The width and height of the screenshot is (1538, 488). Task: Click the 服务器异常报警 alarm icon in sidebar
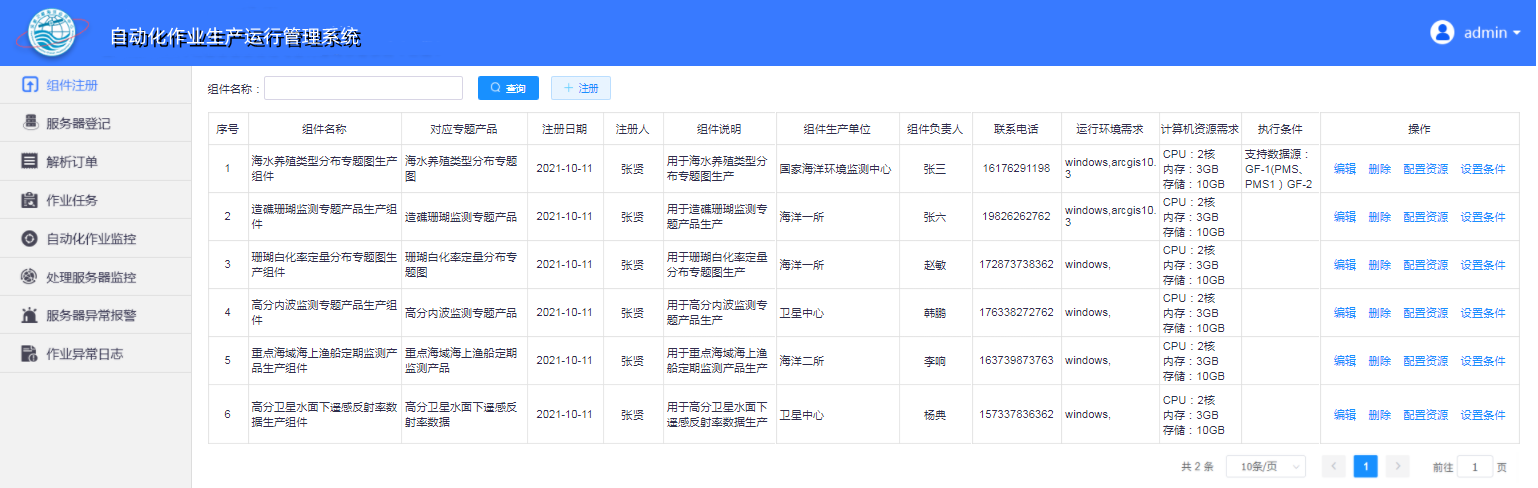click(30, 315)
